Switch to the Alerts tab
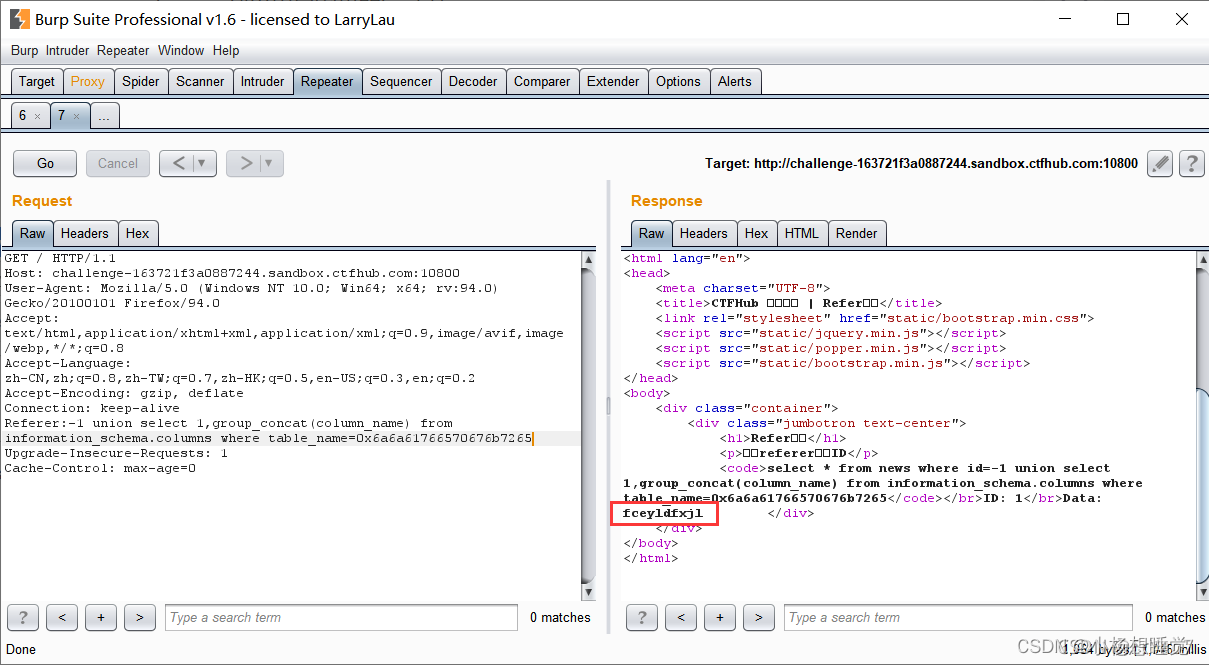1209x665 pixels. (x=735, y=82)
